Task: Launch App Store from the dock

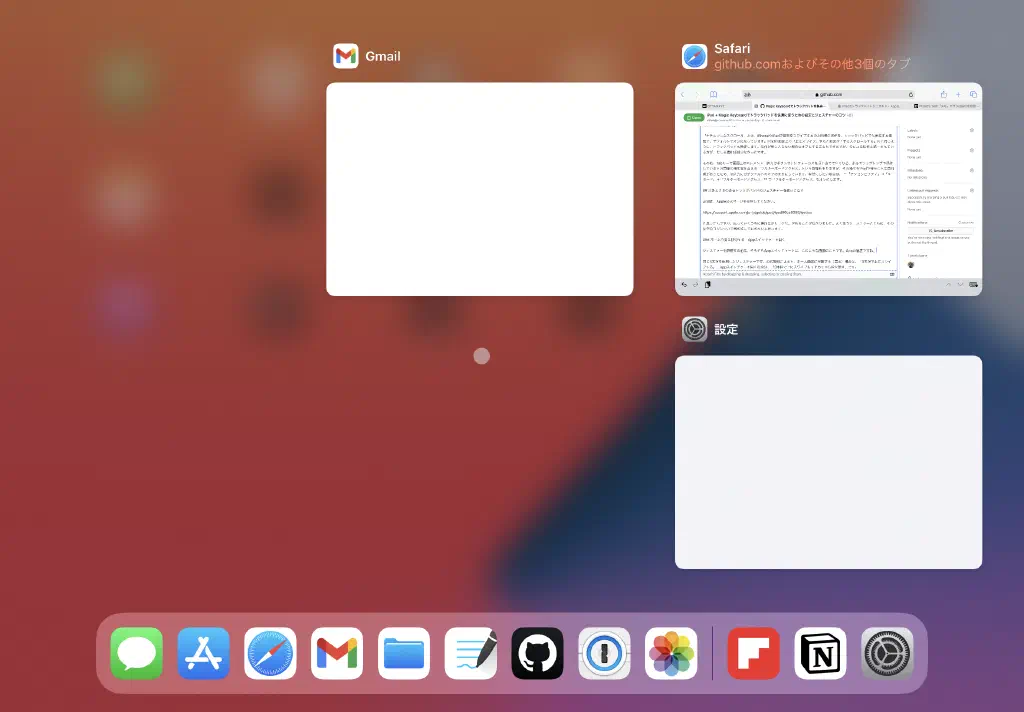Action: [204, 653]
